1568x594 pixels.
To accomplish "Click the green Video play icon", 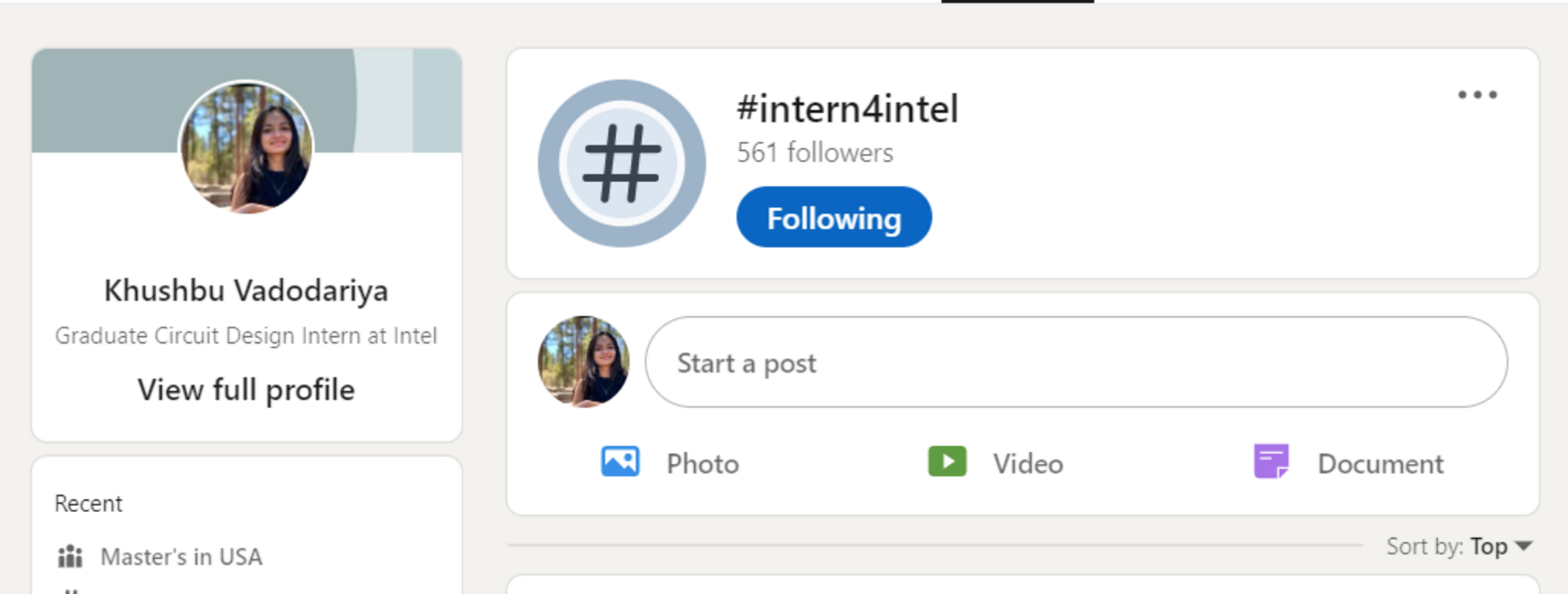I will pos(947,462).
